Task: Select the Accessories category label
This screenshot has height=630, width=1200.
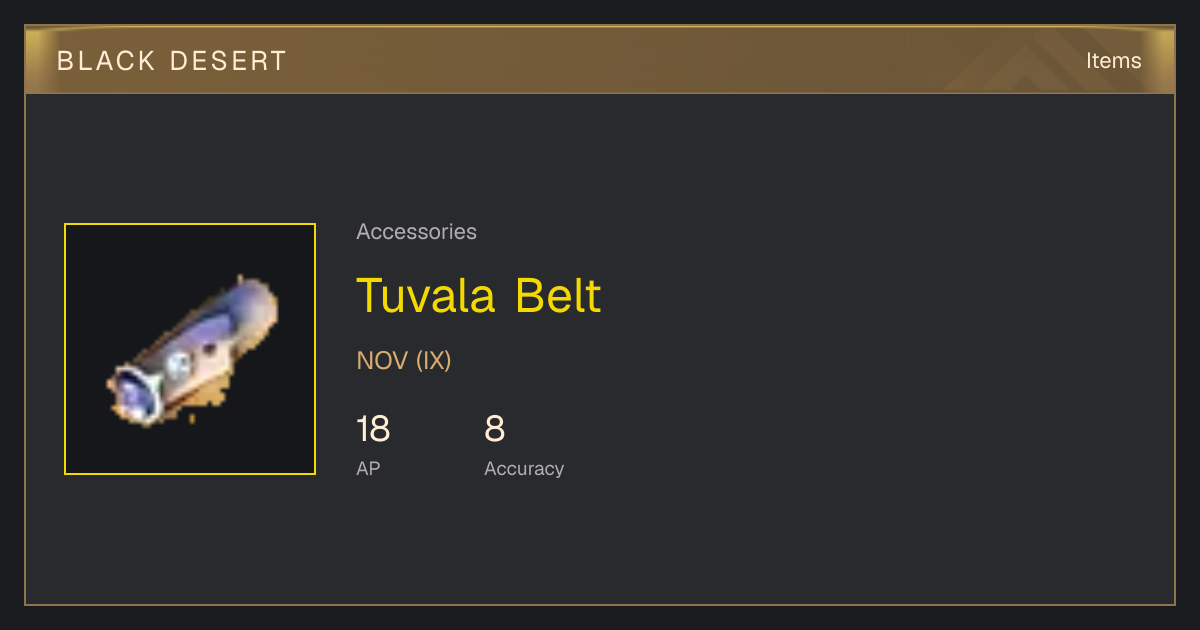Action: tap(416, 232)
